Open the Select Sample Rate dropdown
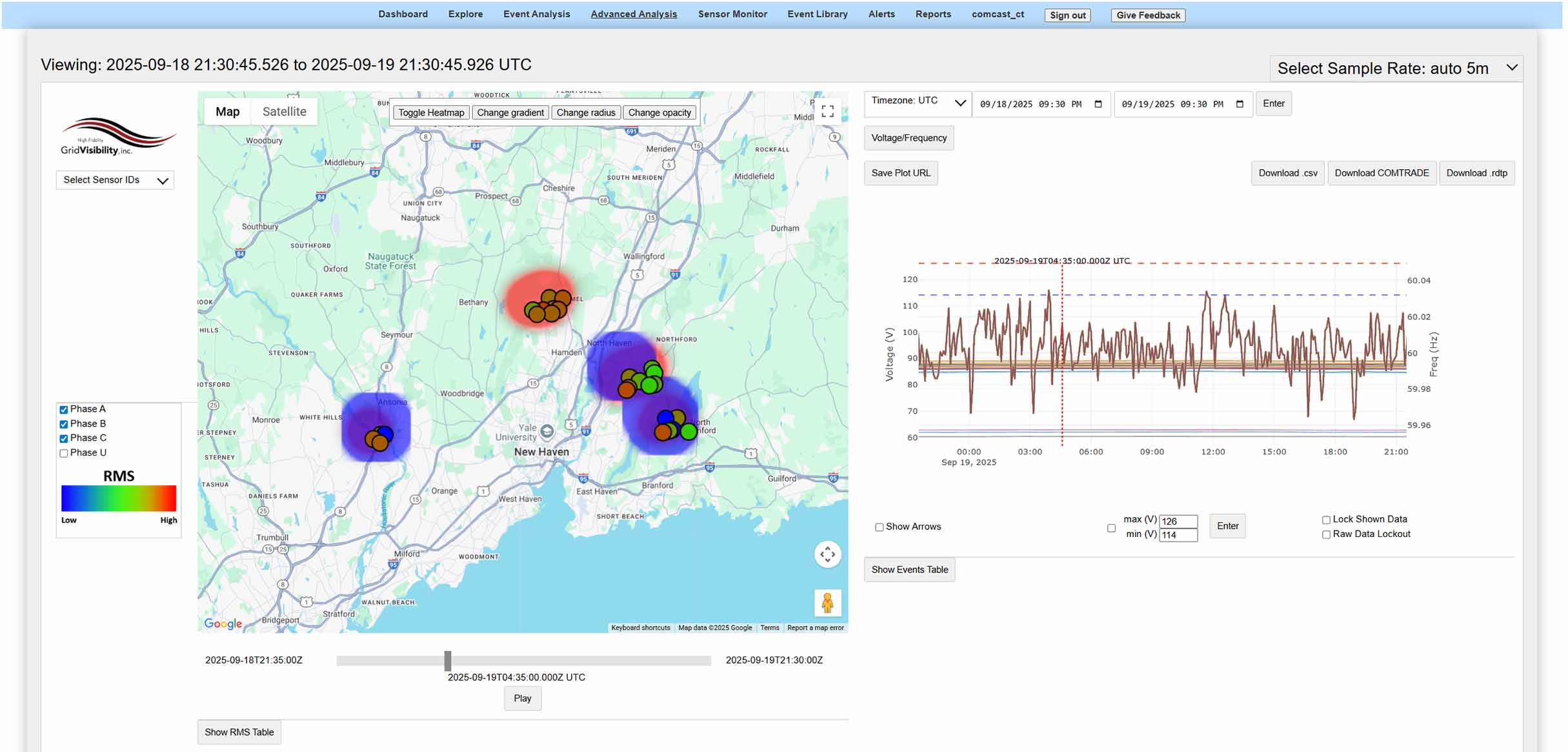This screenshot has width=1568, height=752. [x=1396, y=68]
